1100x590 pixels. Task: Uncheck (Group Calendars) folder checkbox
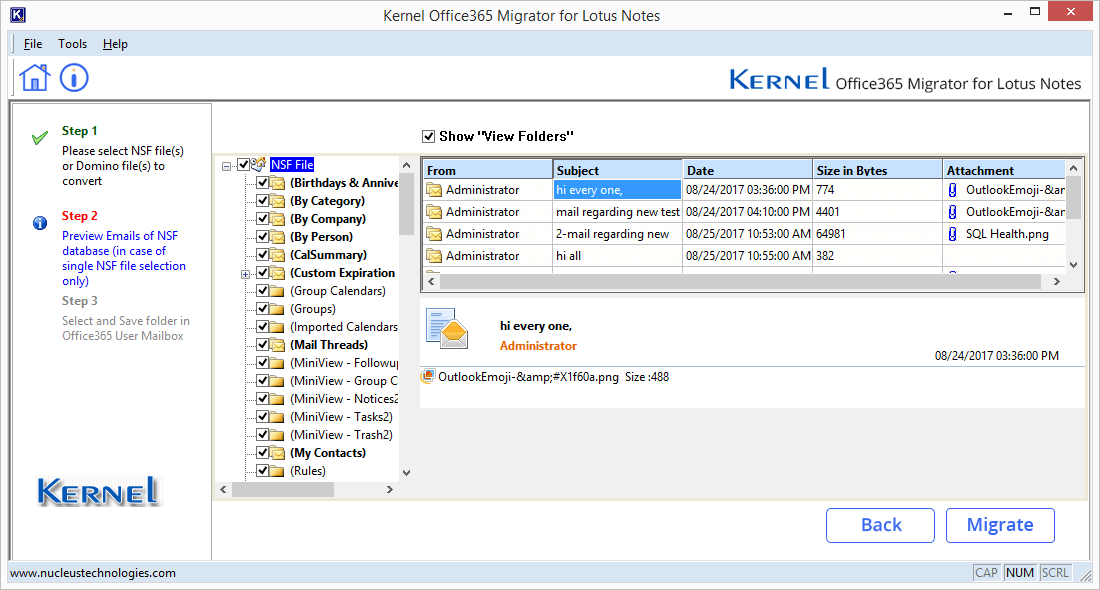point(262,290)
